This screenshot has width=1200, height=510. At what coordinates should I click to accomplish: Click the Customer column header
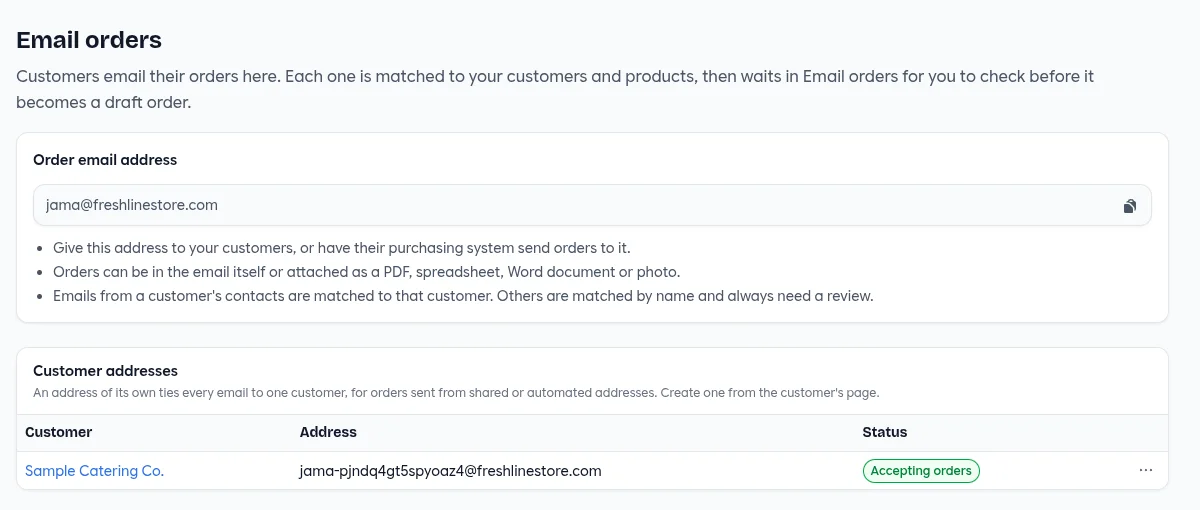pos(58,432)
